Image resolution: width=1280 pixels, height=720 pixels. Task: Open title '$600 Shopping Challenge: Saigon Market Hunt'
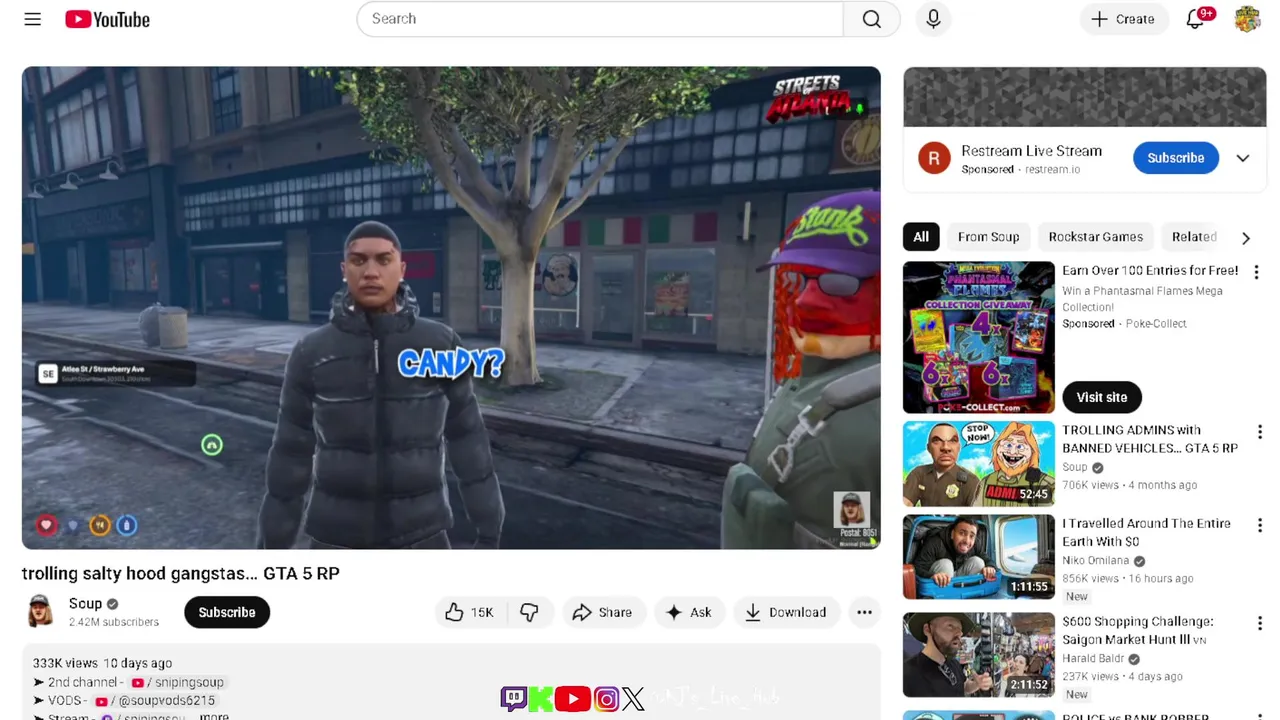point(1138,630)
